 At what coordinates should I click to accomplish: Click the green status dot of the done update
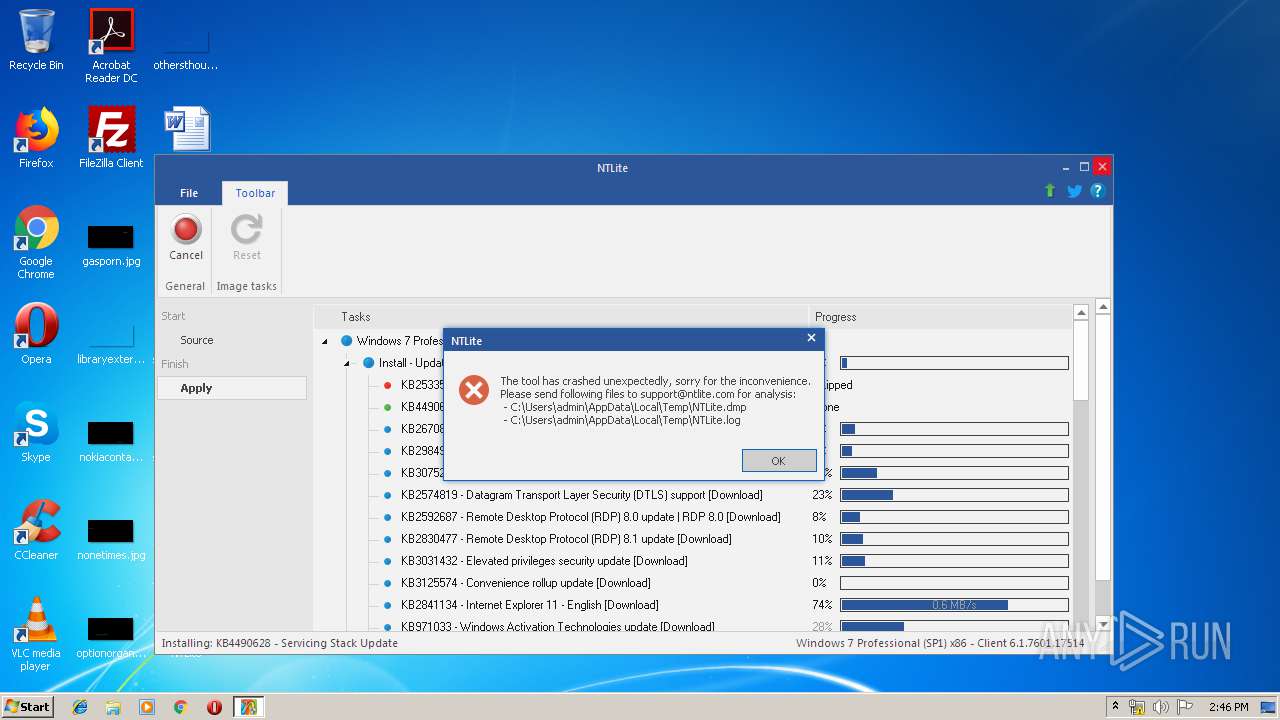point(387,407)
